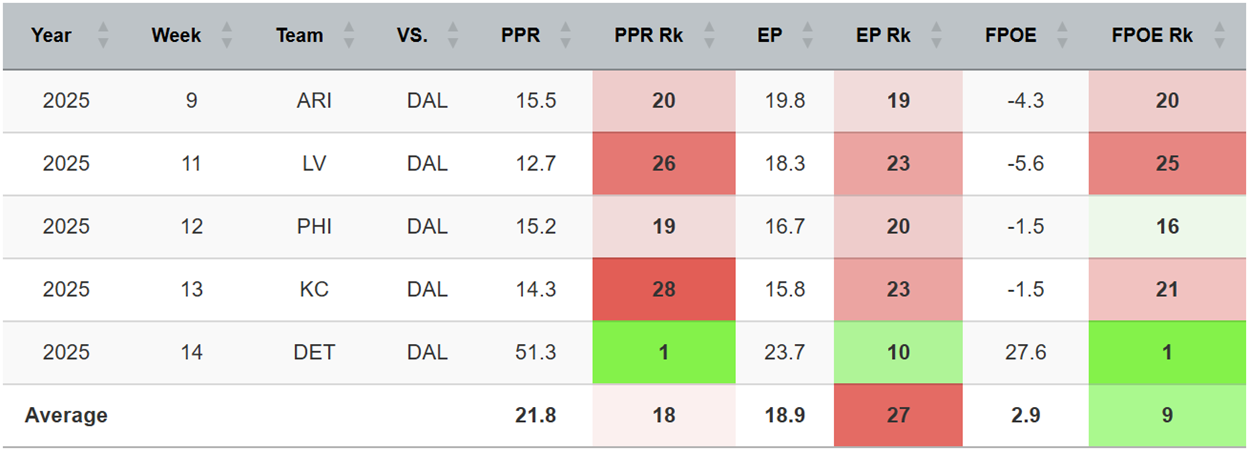This screenshot has width=1249, height=451.
Task: Click the "Team" column header label
Action: tap(300, 36)
